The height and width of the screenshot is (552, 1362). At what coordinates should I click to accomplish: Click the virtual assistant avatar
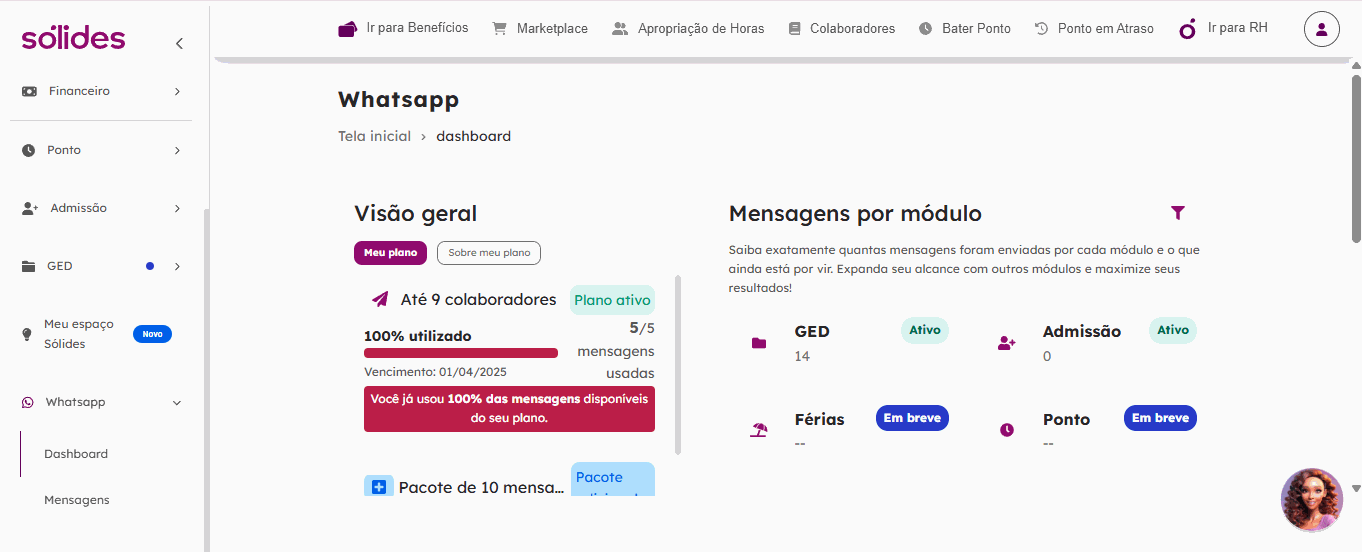pyautogui.click(x=1311, y=499)
